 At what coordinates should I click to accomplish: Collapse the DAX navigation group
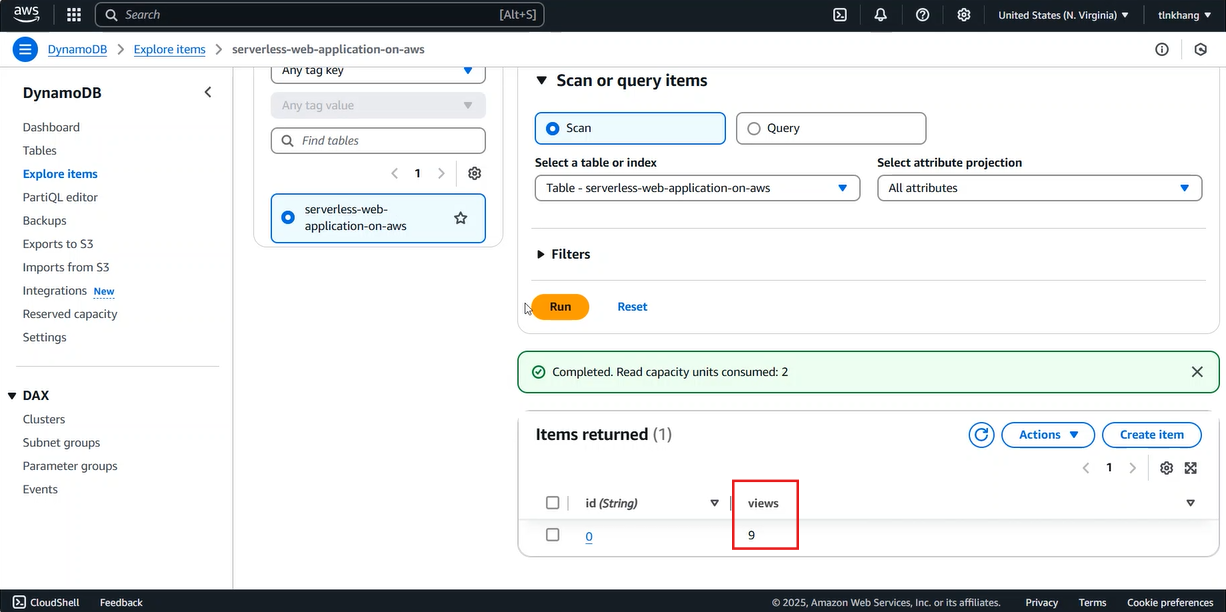(x=12, y=396)
